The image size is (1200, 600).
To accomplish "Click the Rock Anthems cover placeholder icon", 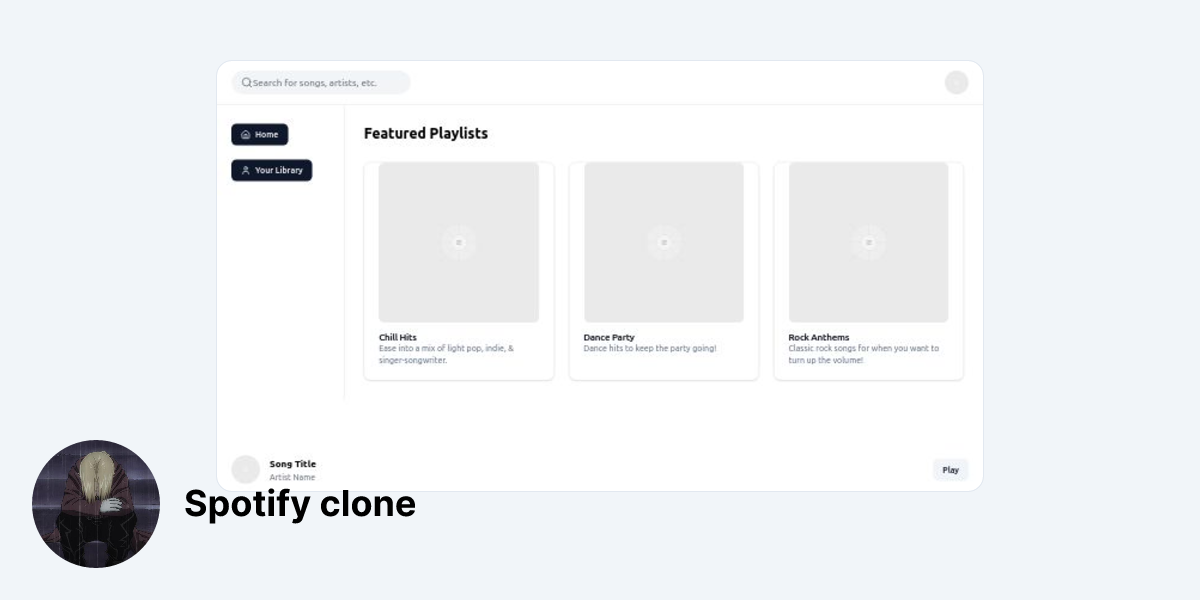I will [x=869, y=242].
